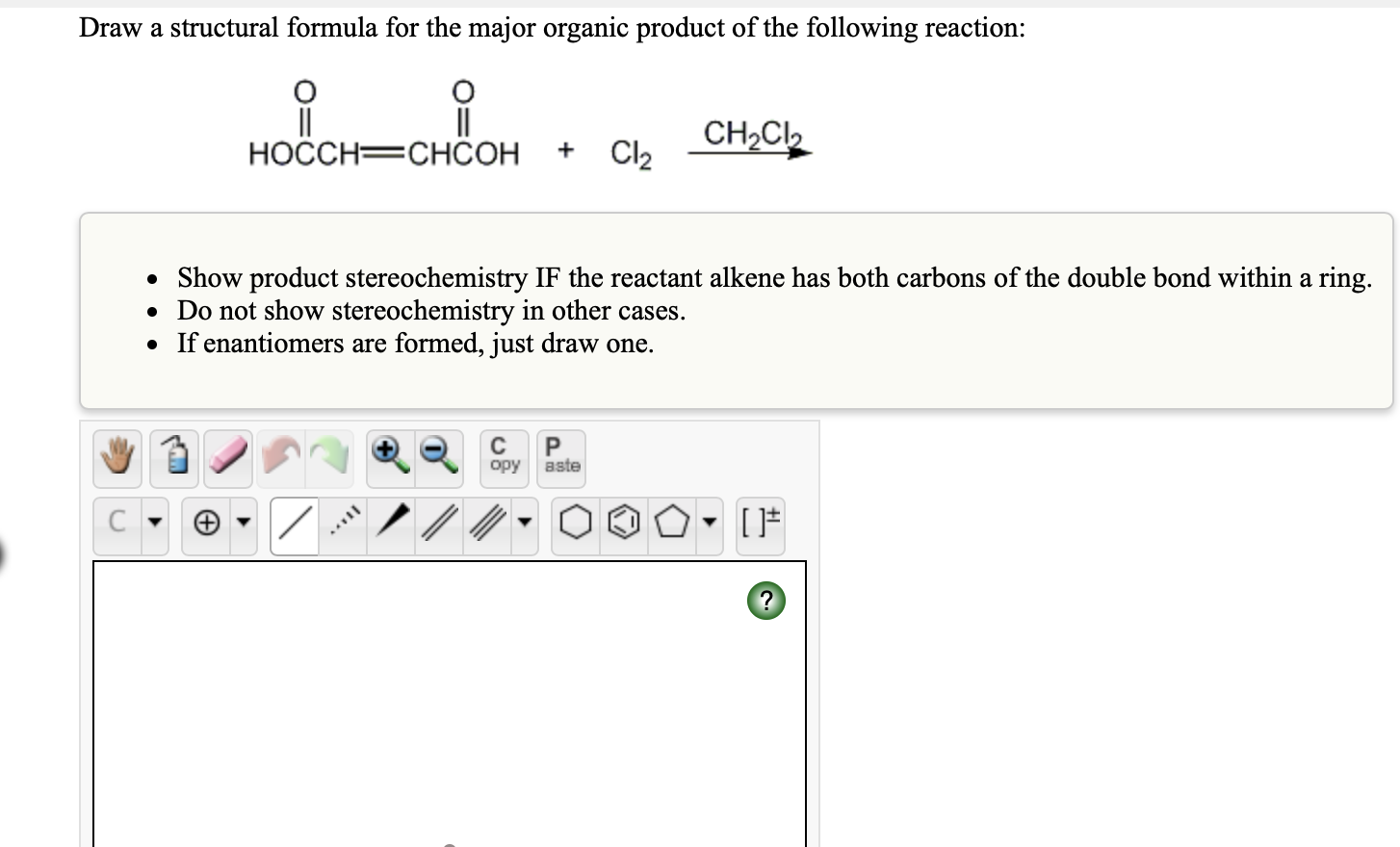Image resolution: width=1400 pixels, height=847 pixels.
Task: Open the element selector dropdown next to C
Action: (155, 523)
